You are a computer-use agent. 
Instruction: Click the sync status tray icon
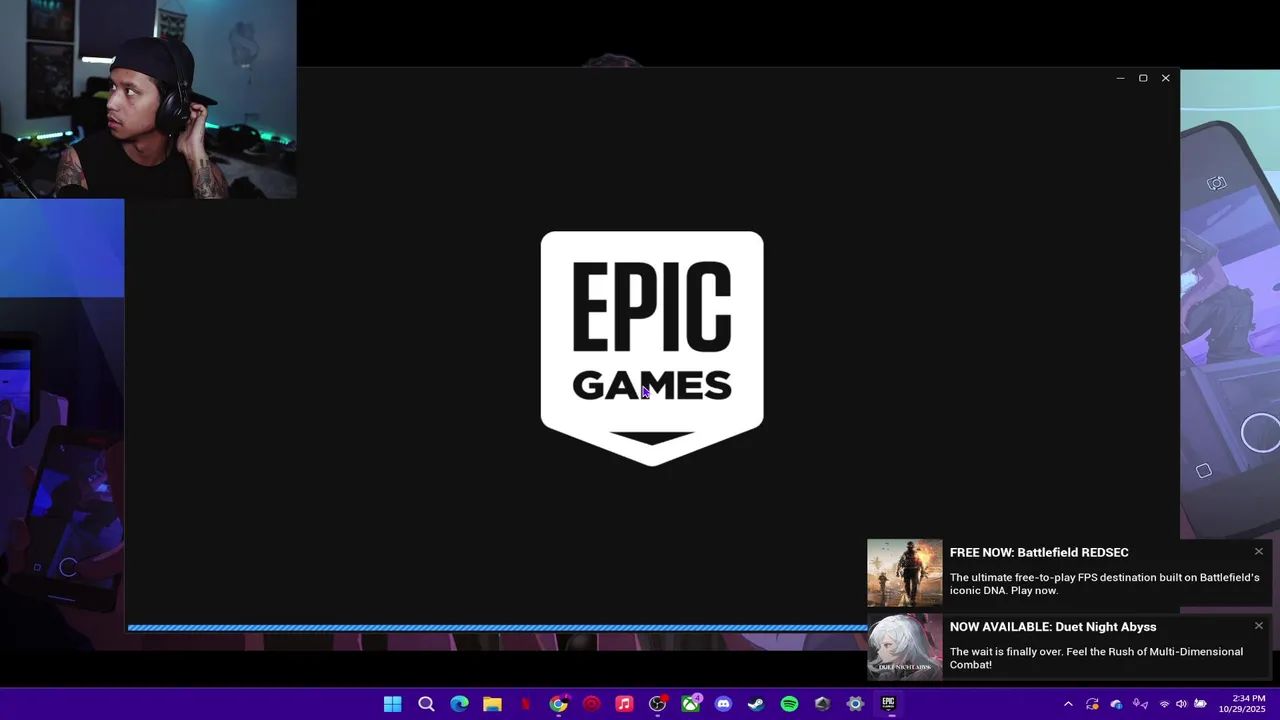tap(1092, 704)
